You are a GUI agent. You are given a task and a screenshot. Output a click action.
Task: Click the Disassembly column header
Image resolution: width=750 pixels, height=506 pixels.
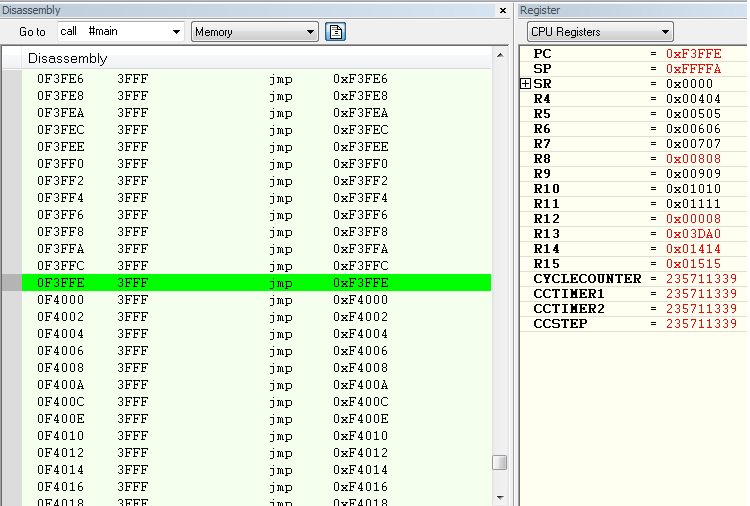(x=256, y=58)
